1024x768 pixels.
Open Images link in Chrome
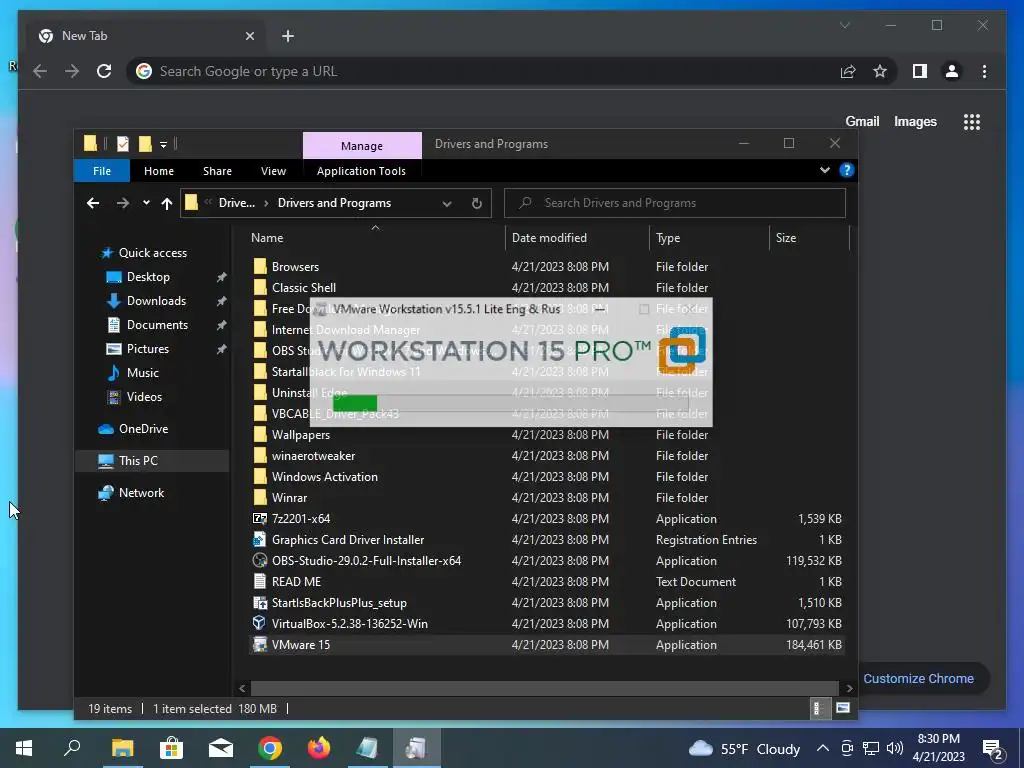(x=915, y=121)
